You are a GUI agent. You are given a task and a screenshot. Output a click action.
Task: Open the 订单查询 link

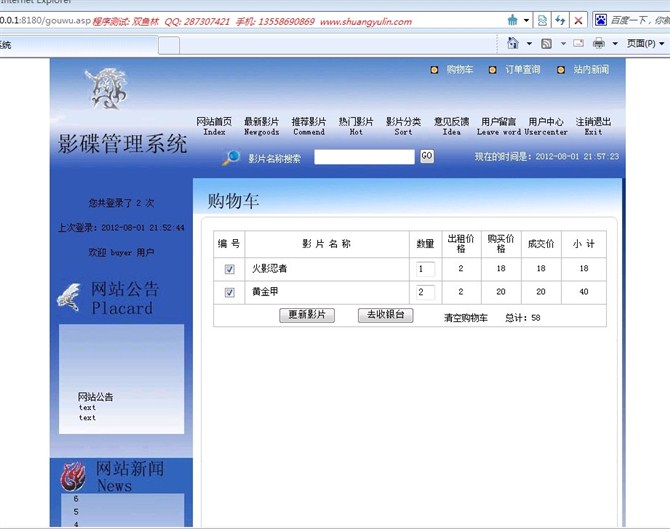pyautogui.click(x=523, y=69)
